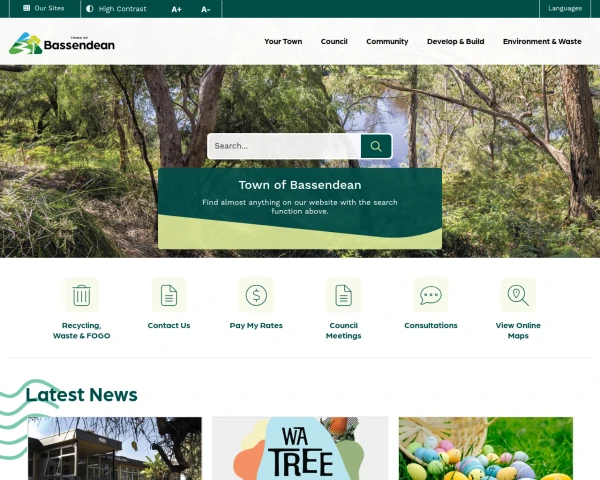The width and height of the screenshot is (600, 480).
Task: Click the Recycling, Waste & FOGO bin icon
Action: 82,295
